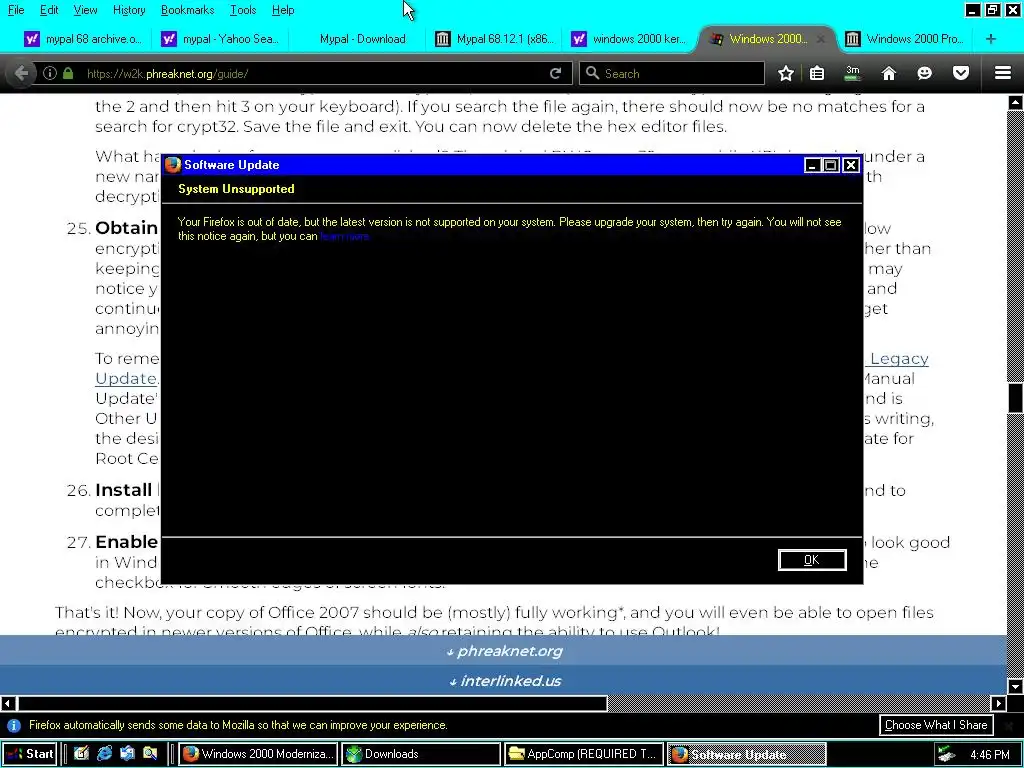This screenshot has width=1024, height=768.
Task: Open the View menu
Action: point(86,10)
